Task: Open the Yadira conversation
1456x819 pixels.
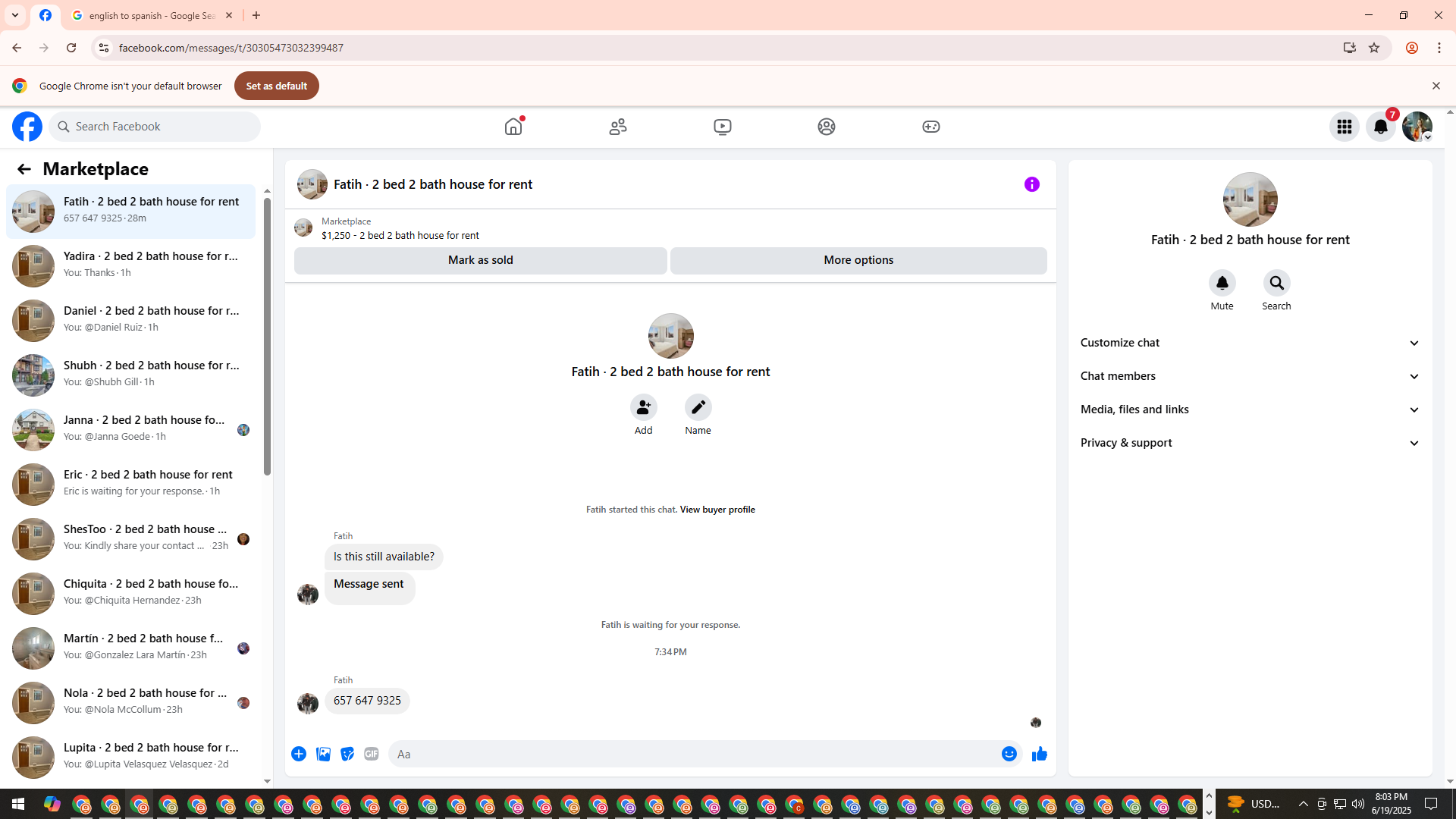Action: 131,266
